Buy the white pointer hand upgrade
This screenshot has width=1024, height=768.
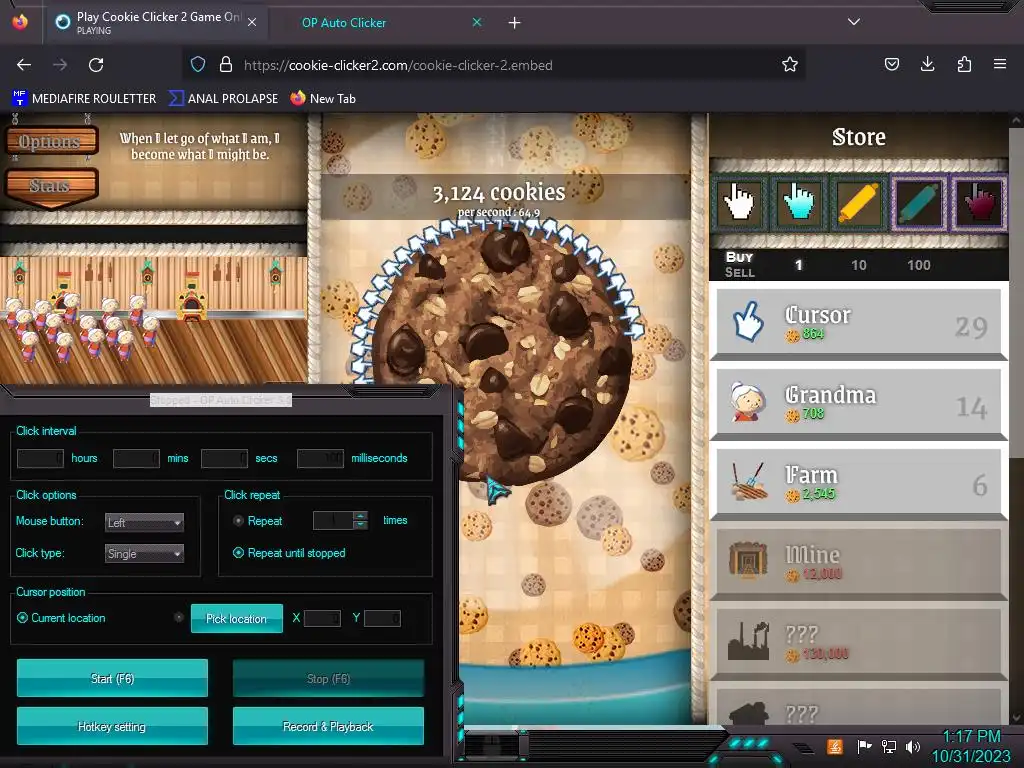pos(739,203)
